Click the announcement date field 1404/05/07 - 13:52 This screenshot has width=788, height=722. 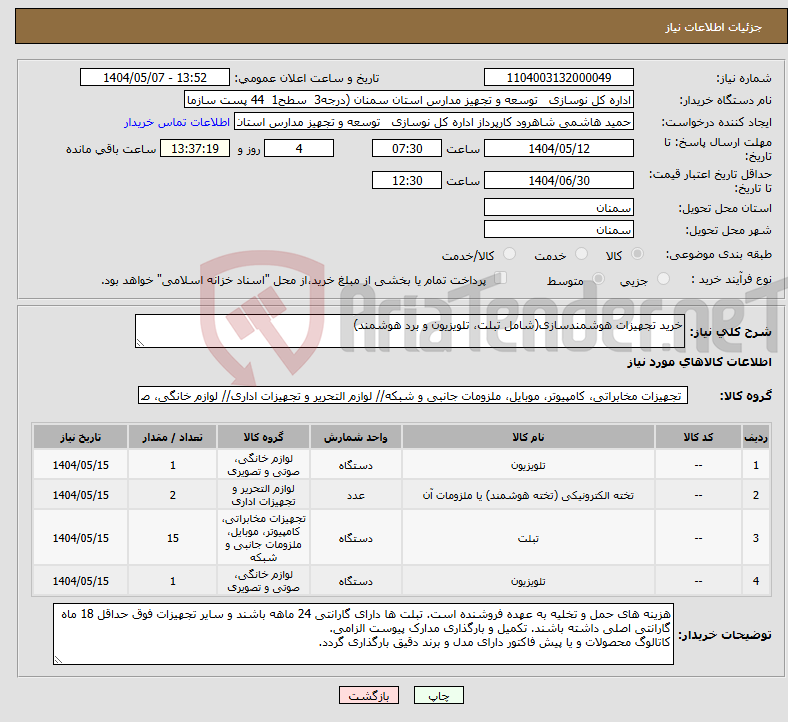(155, 78)
